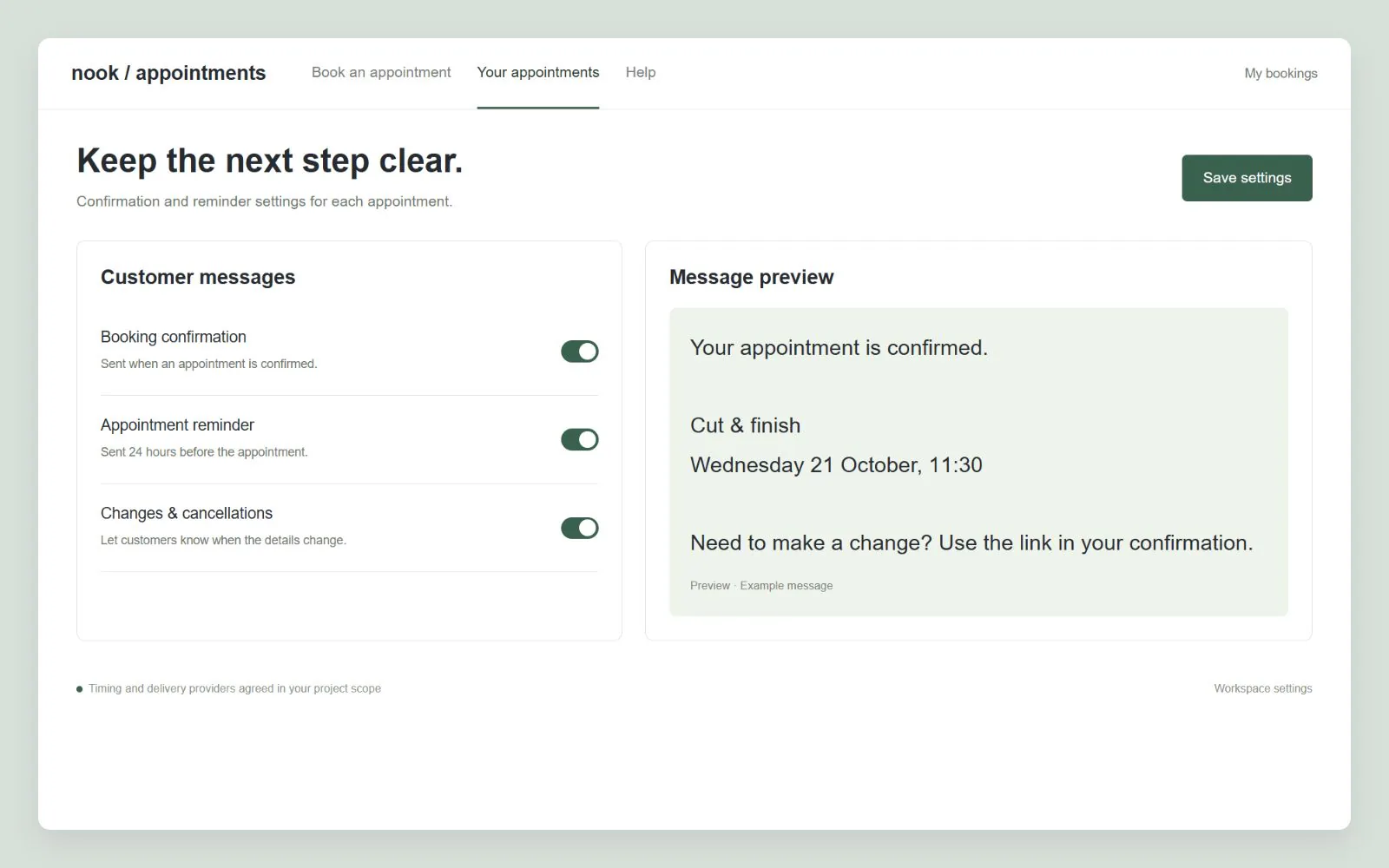Click the 'Keep the next step clear.' heading
This screenshot has width=1389, height=868.
click(270, 161)
